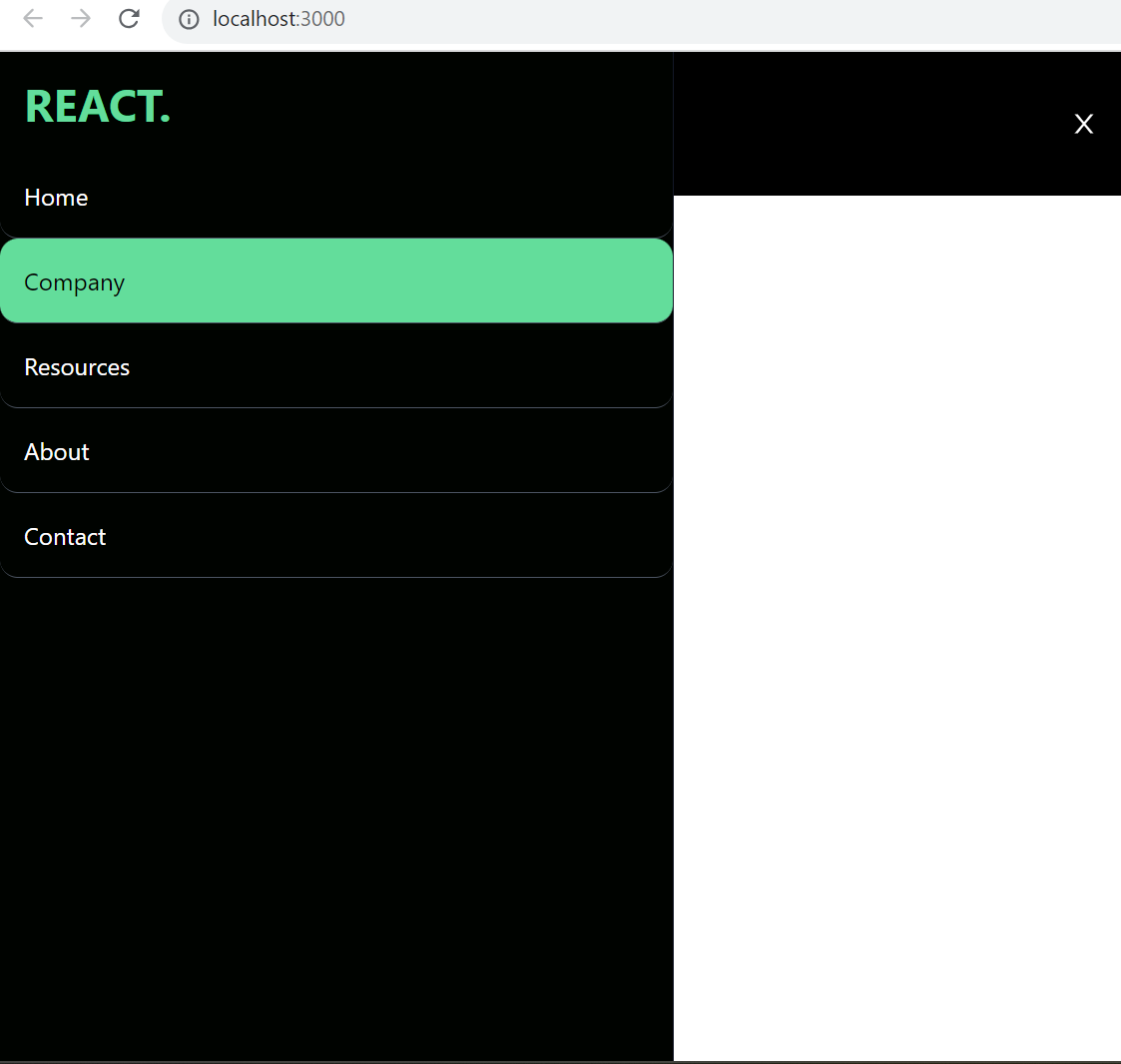Click the localhost:3000 address bar
Image resolution: width=1121 pixels, height=1064 pixels.
(280, 18)
